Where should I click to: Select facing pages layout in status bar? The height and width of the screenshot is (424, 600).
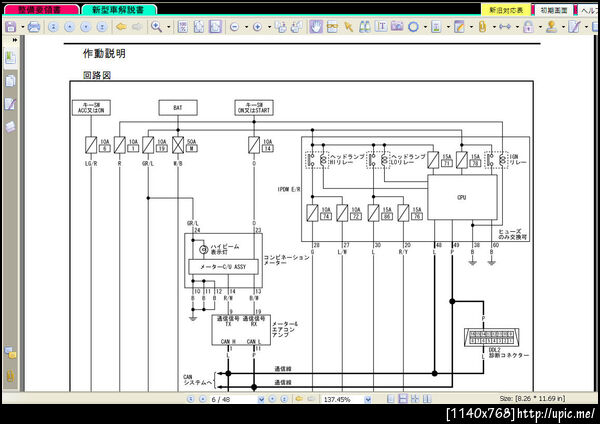click(427, 399)
